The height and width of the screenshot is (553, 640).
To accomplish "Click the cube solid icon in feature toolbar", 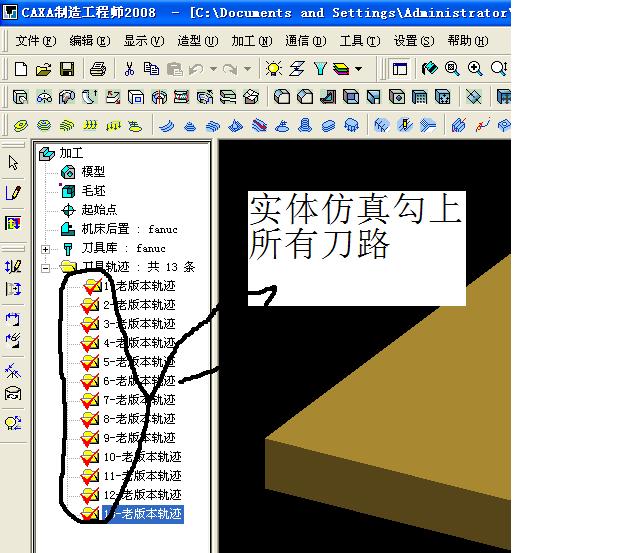I will (x=351, y=97).
